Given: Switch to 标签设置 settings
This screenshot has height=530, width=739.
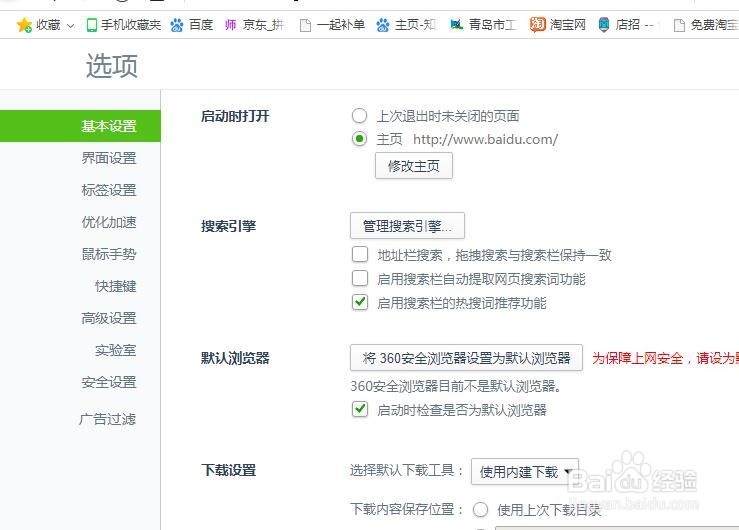Looking at the screenshot, I should pyautogui.click(x=109, y=190).
